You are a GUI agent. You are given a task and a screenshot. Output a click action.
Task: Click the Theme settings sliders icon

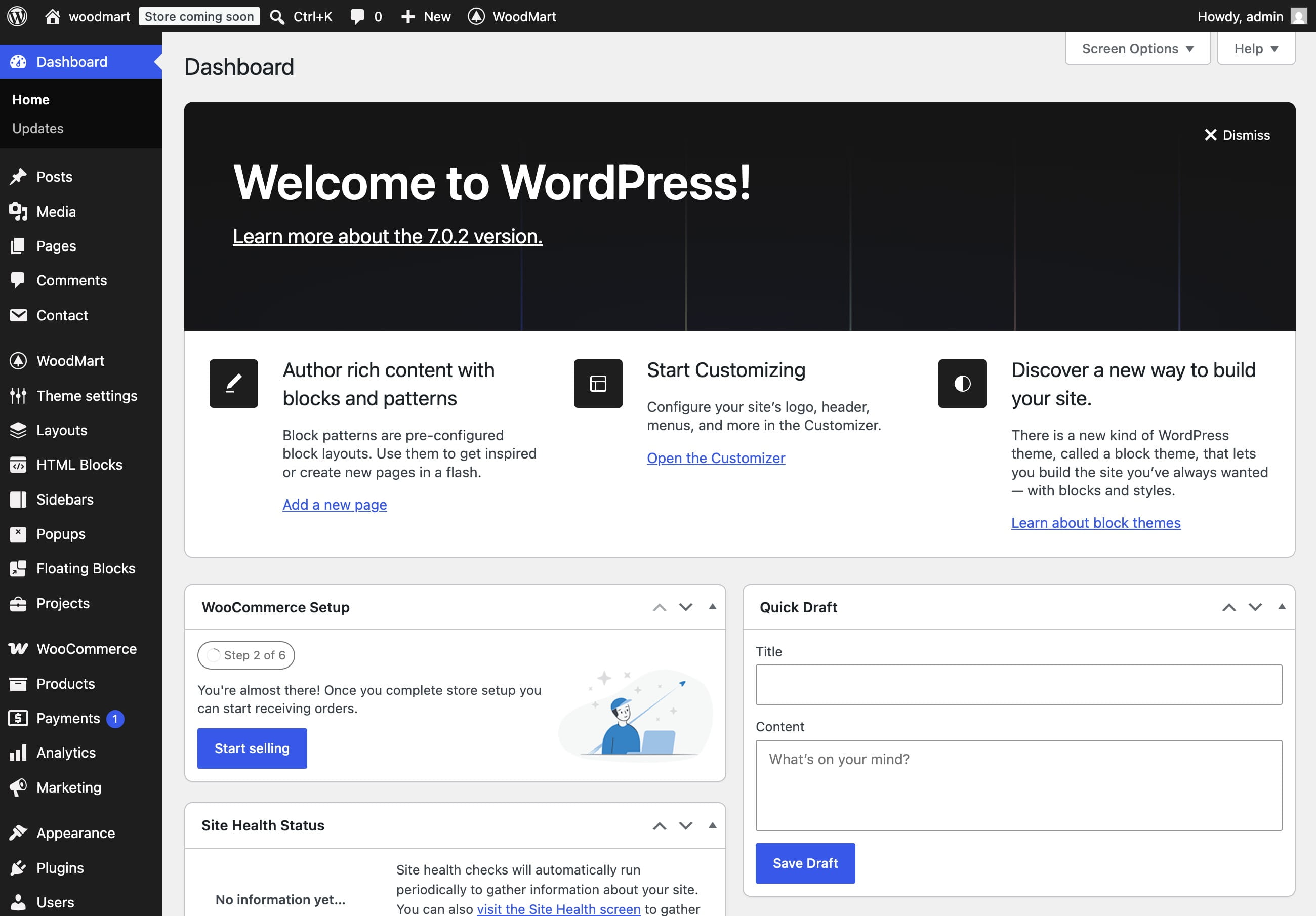[18, 396]
